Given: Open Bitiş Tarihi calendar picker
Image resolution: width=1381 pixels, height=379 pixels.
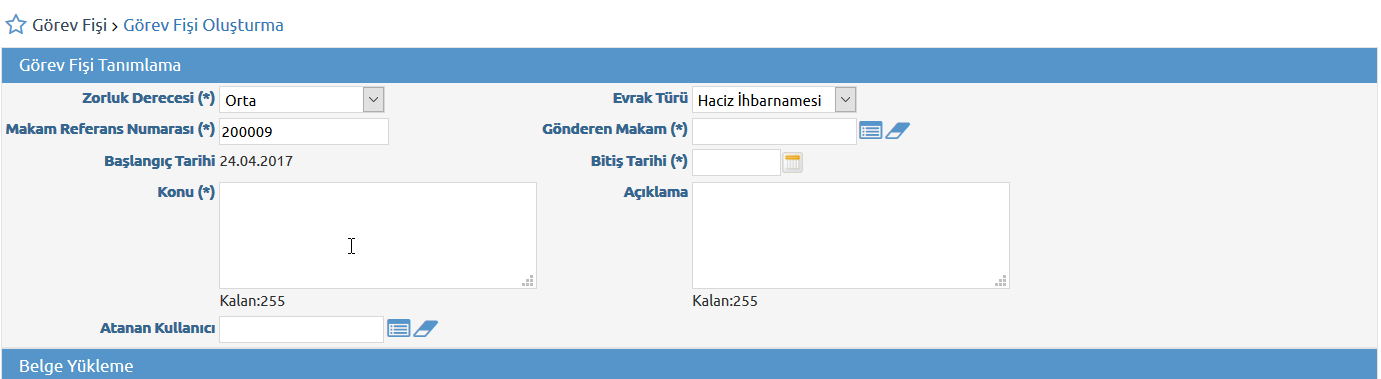Looking at the screenshot, I should pyautogui.click(x=793, y=162).
